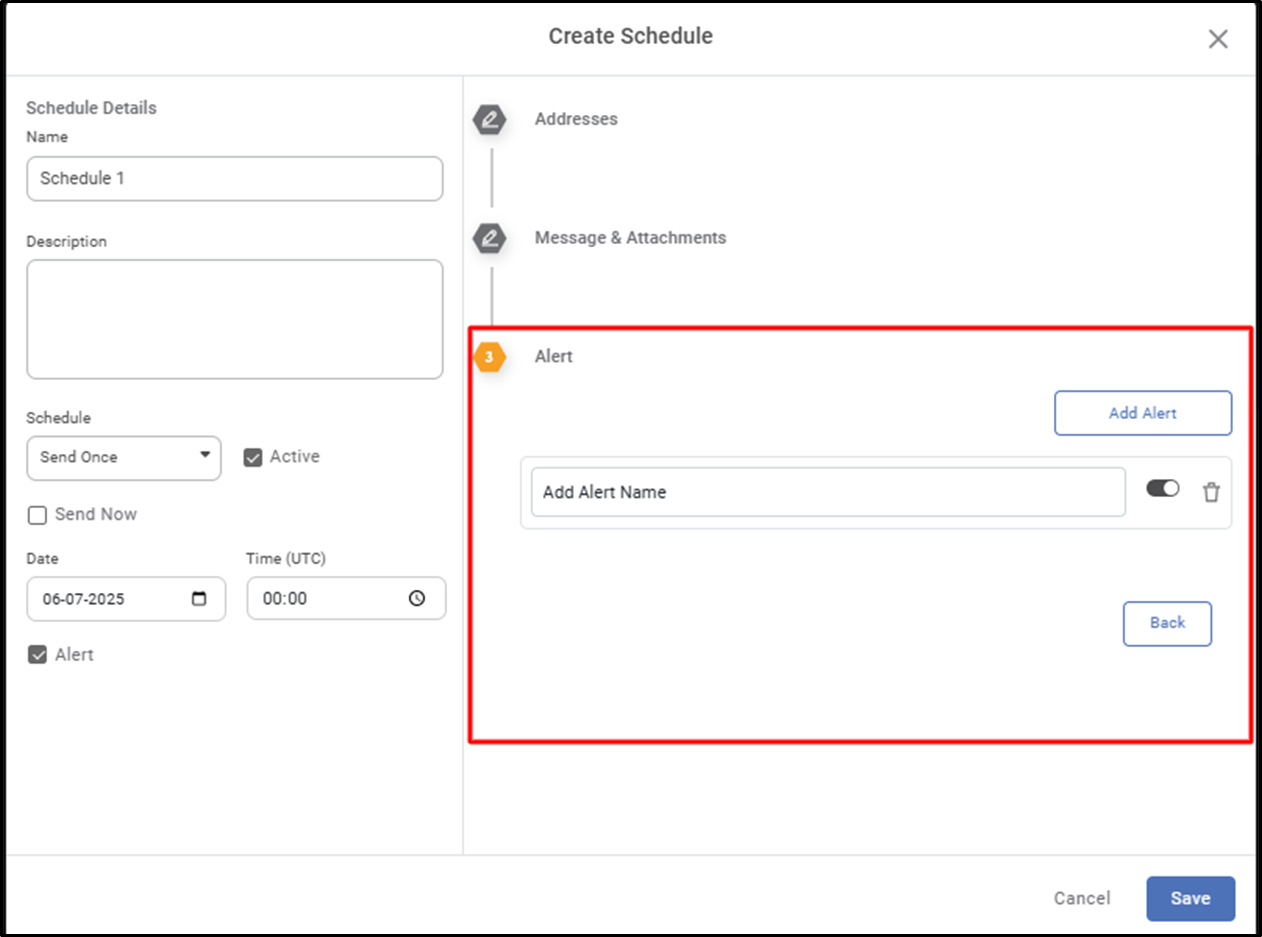Click the Schedule Details heading text
The height and width of the screenshot is (937, 1262).
[x=91, y=108]
